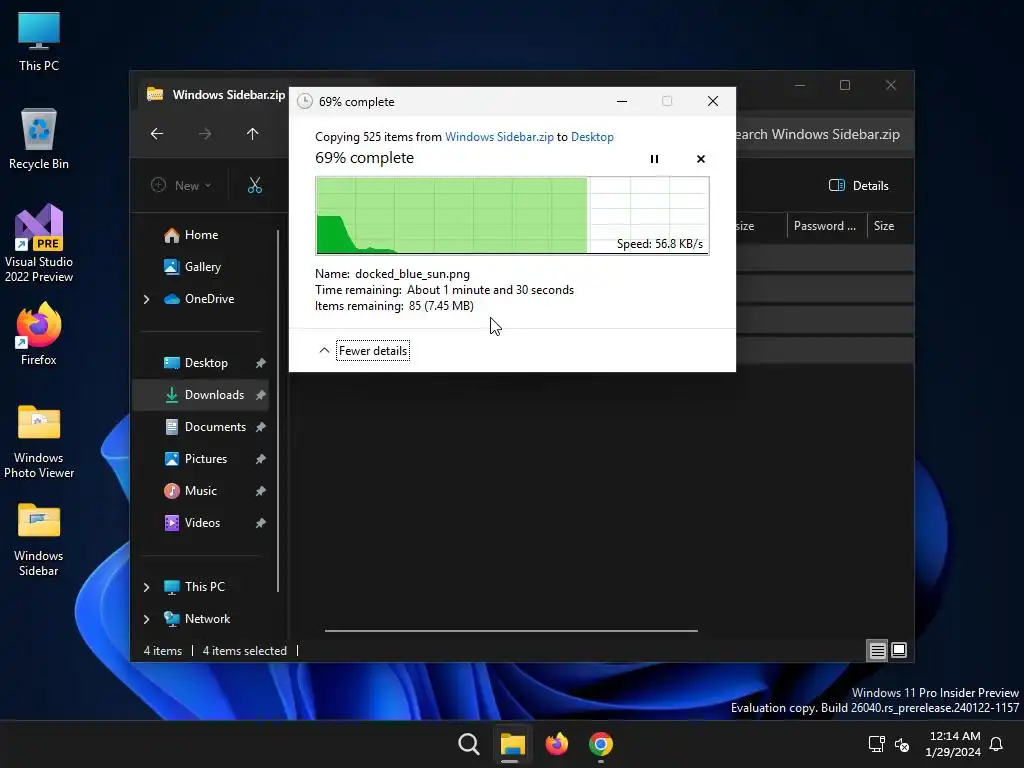Select Network in navigation pane
The width and height of the screenshot is (1024, 768).
tap(207, 619)
